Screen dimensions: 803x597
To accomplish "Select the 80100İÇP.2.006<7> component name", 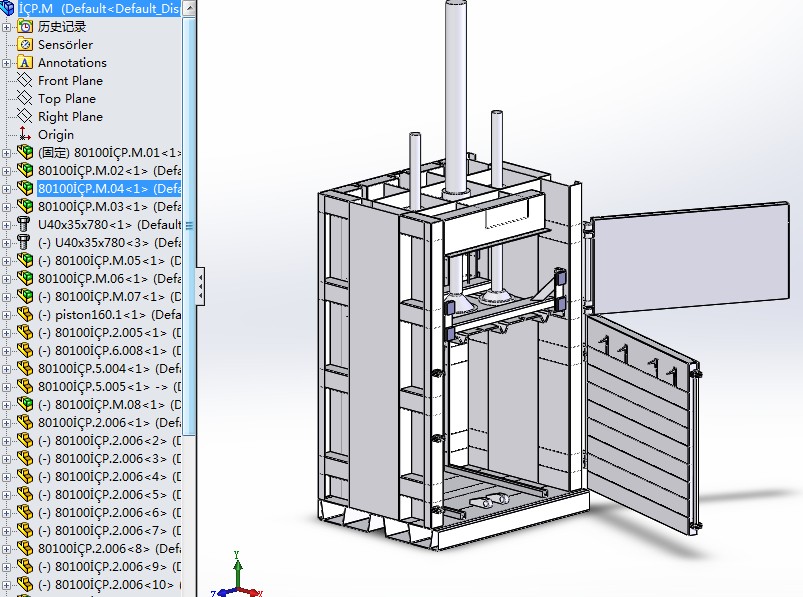I will 109,530.
